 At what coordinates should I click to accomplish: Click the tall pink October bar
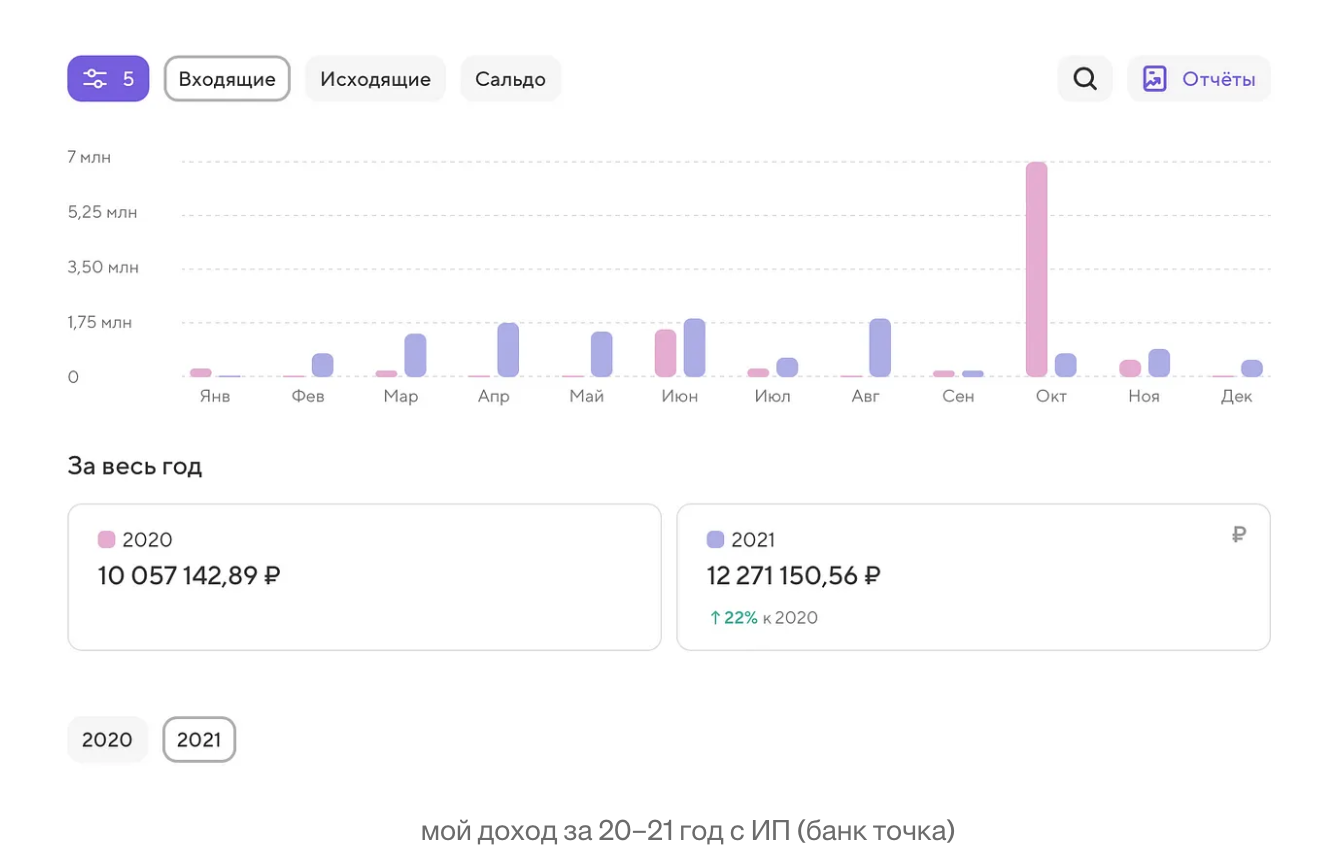[1037, 269]
